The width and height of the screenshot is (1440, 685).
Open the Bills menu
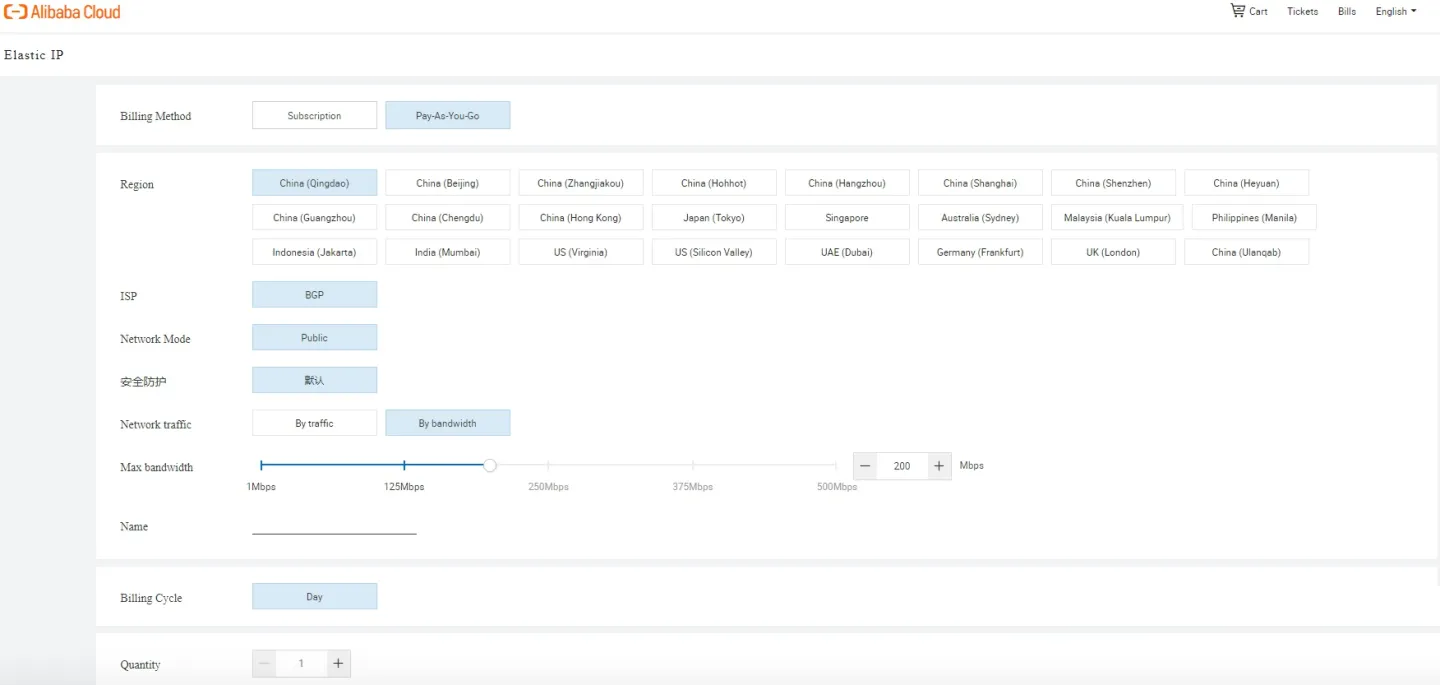pos(1347,11)
